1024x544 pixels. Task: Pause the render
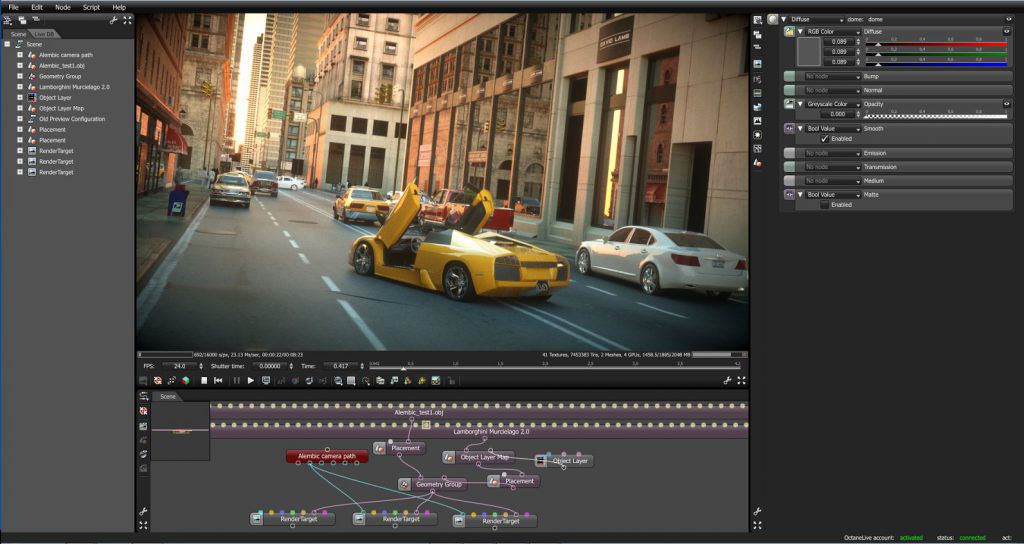pyautogui.click(x=236, y=380)
